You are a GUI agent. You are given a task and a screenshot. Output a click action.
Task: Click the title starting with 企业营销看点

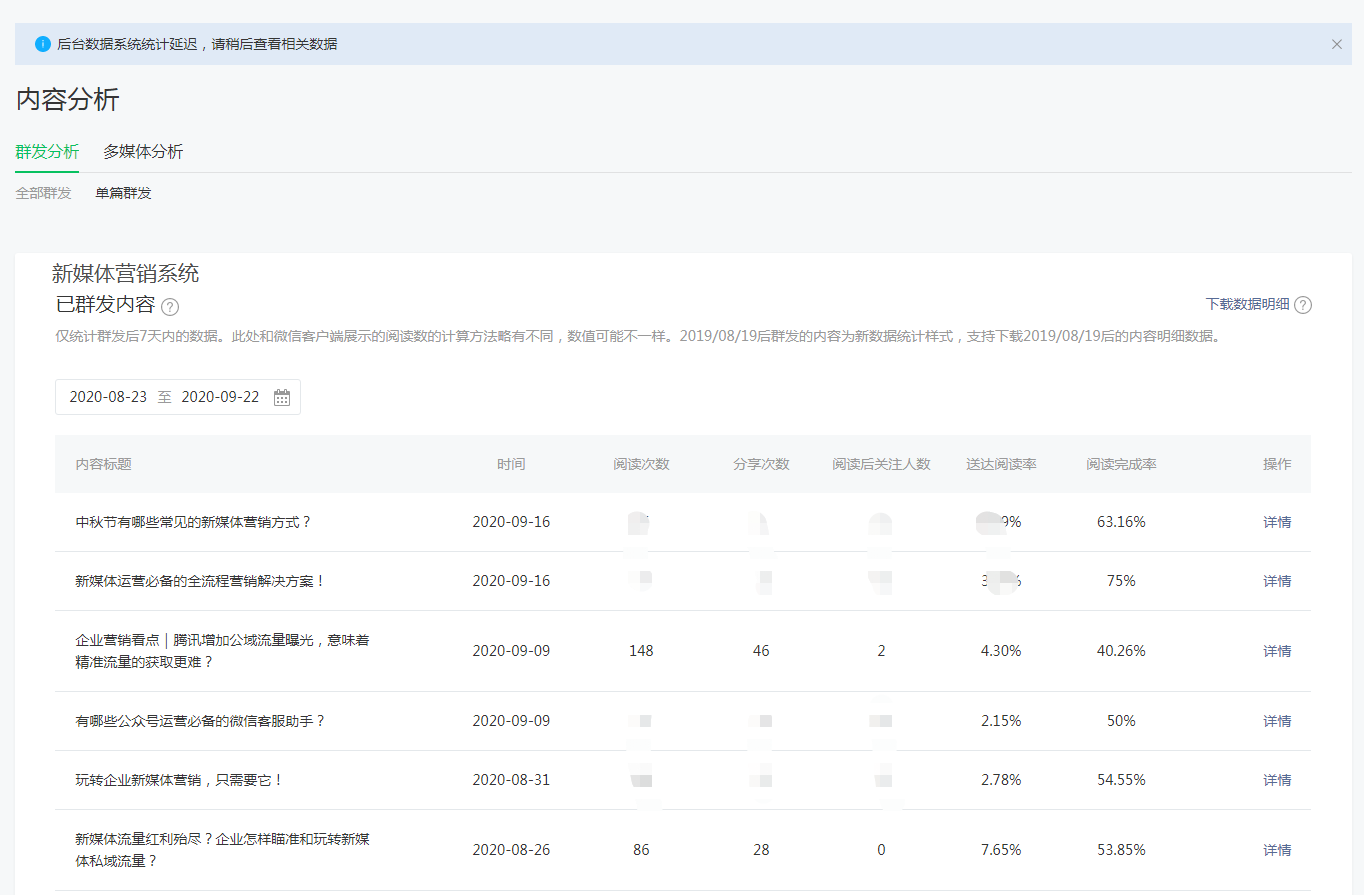coord(223,651)
